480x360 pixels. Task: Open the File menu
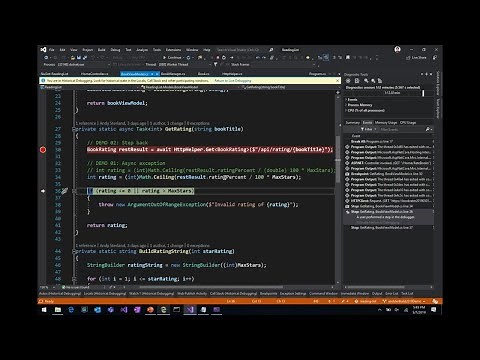[x=52, y=50]
